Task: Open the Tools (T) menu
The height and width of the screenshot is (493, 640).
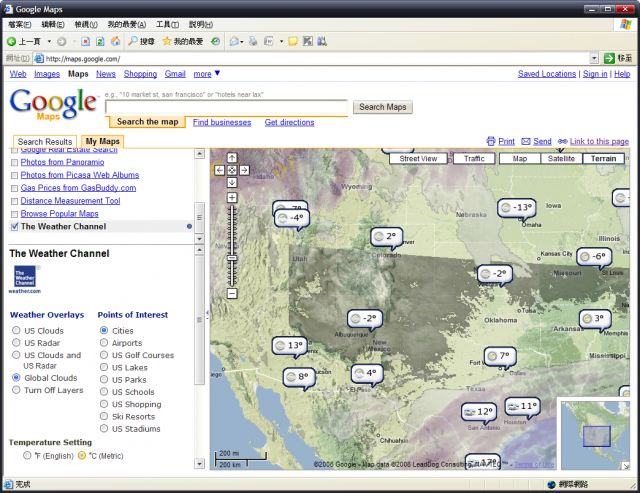Action: (x=167, y=24)
